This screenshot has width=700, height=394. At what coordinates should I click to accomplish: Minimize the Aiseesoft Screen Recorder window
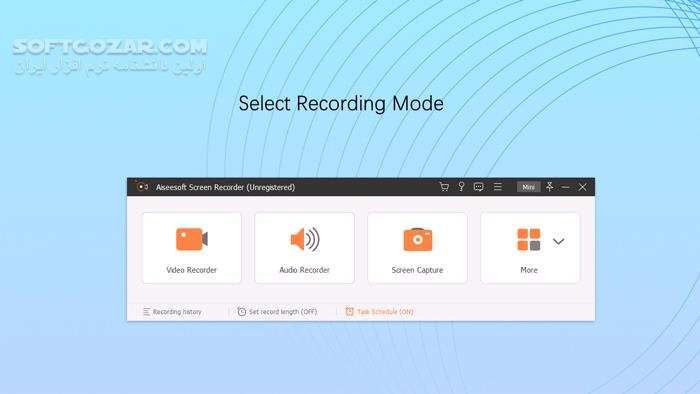click(x=566, y=187)
